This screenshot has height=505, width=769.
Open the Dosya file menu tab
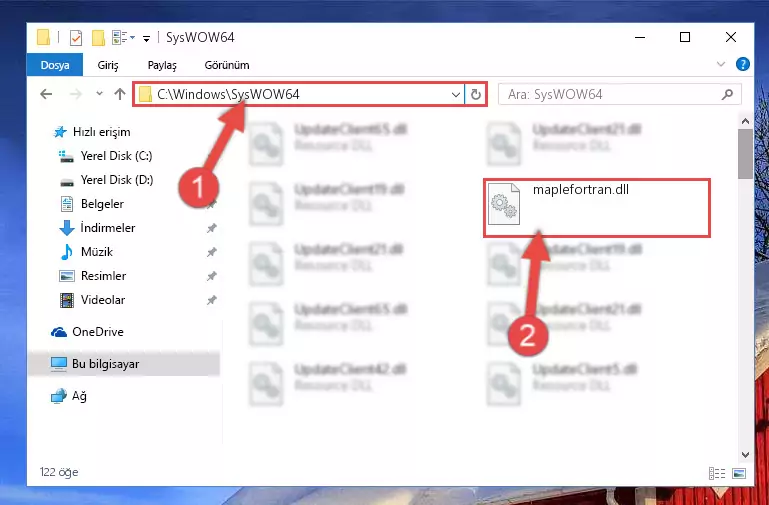click(x=55, y=65)
